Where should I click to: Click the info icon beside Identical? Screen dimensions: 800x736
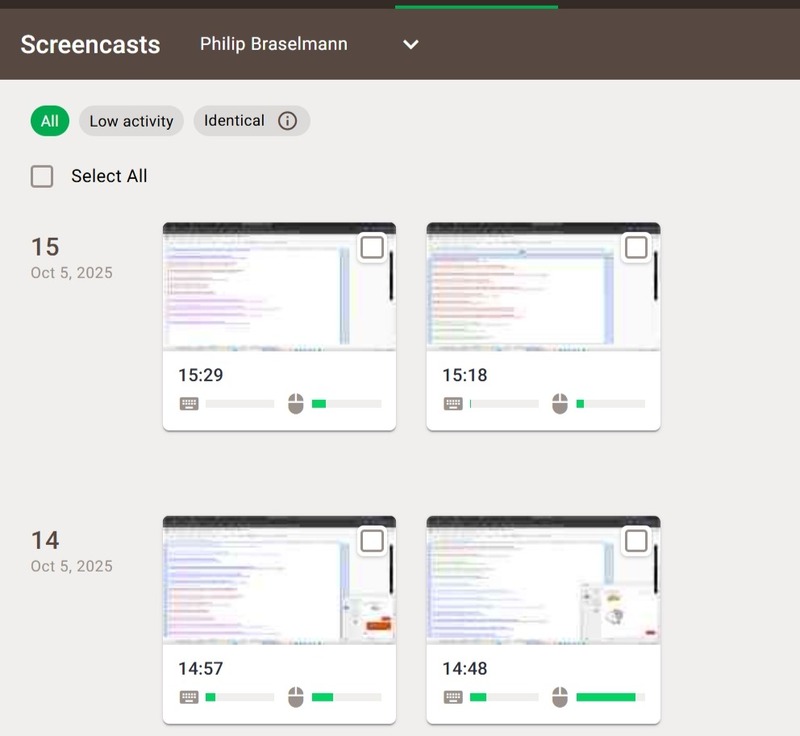point(287,121)
